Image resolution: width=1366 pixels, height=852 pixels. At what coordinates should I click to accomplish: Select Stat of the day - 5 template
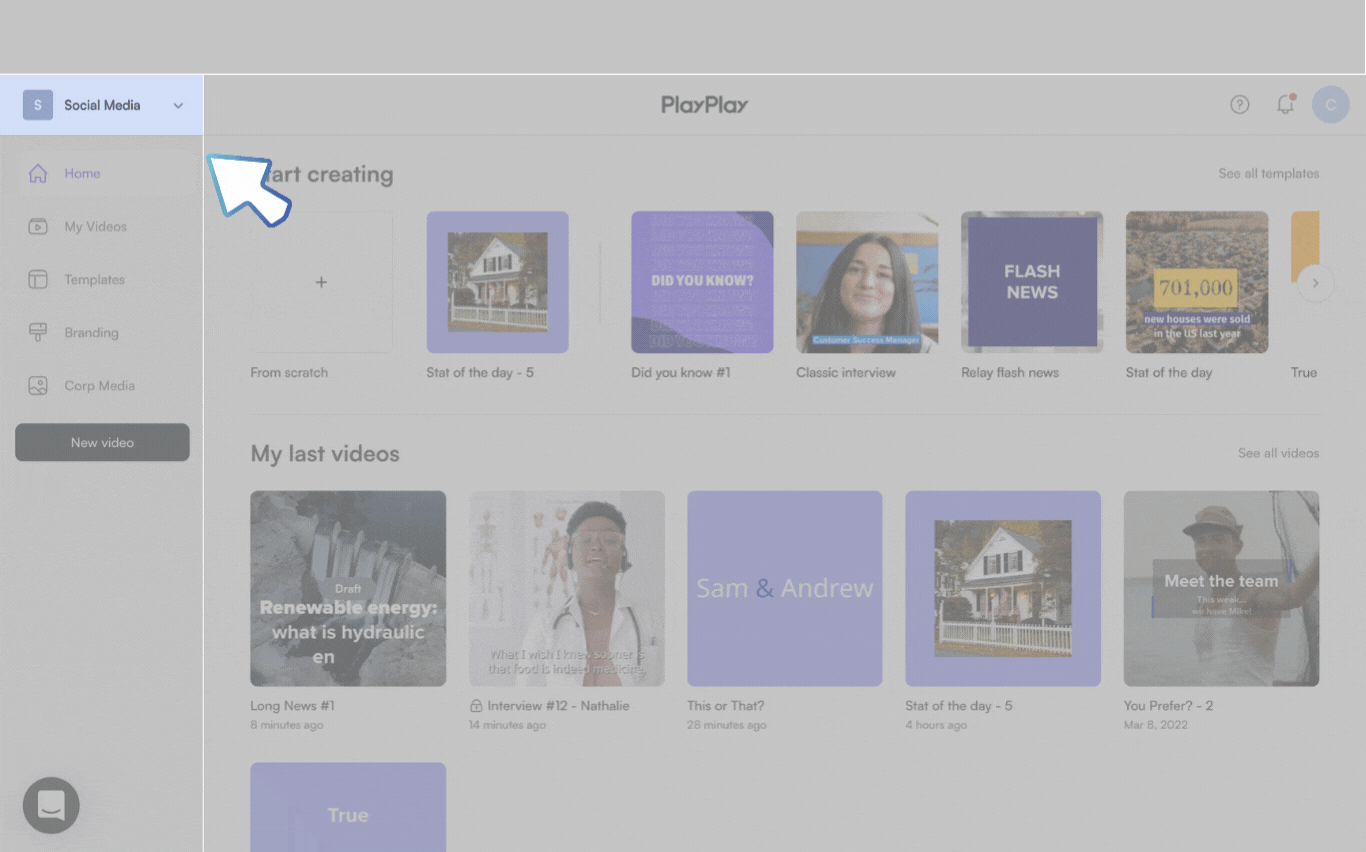(x=498, y=282)
